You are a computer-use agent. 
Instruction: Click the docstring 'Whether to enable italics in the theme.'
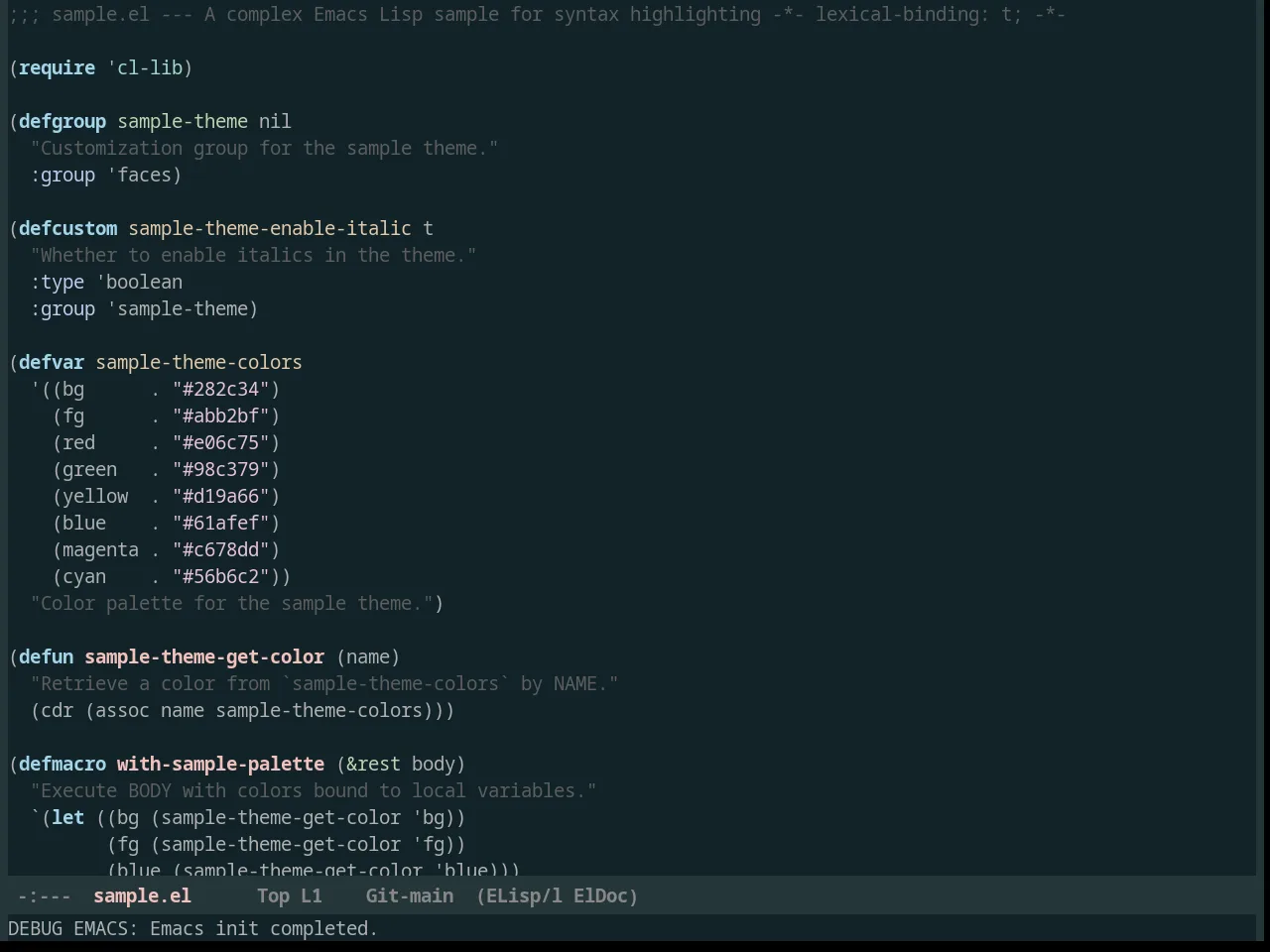pos(253,255)
